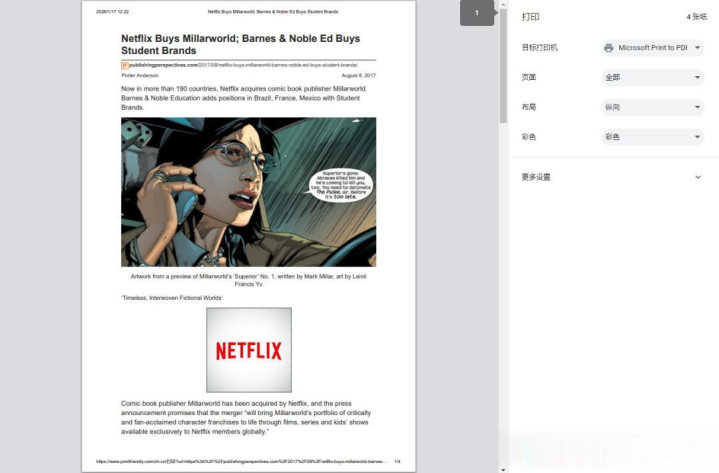
Task: Click the author name 'Porter Anderson'
Action: click(x=140, y=75)
